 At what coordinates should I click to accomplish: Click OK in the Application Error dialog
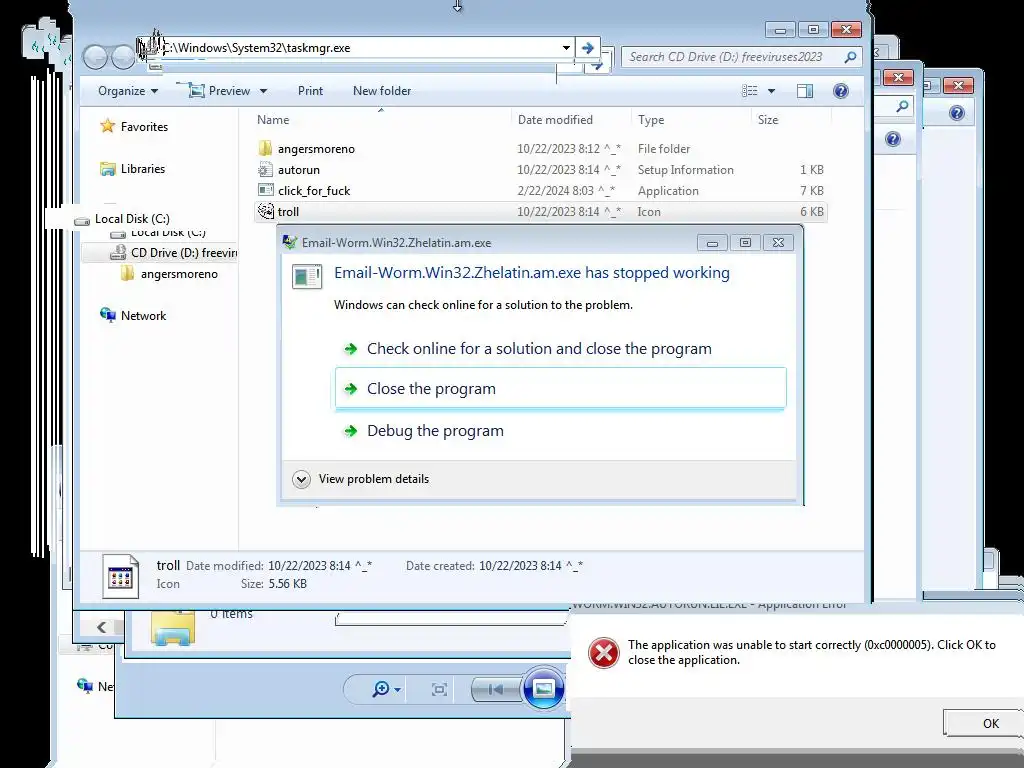pyautogui.click(x=985, y=723)
